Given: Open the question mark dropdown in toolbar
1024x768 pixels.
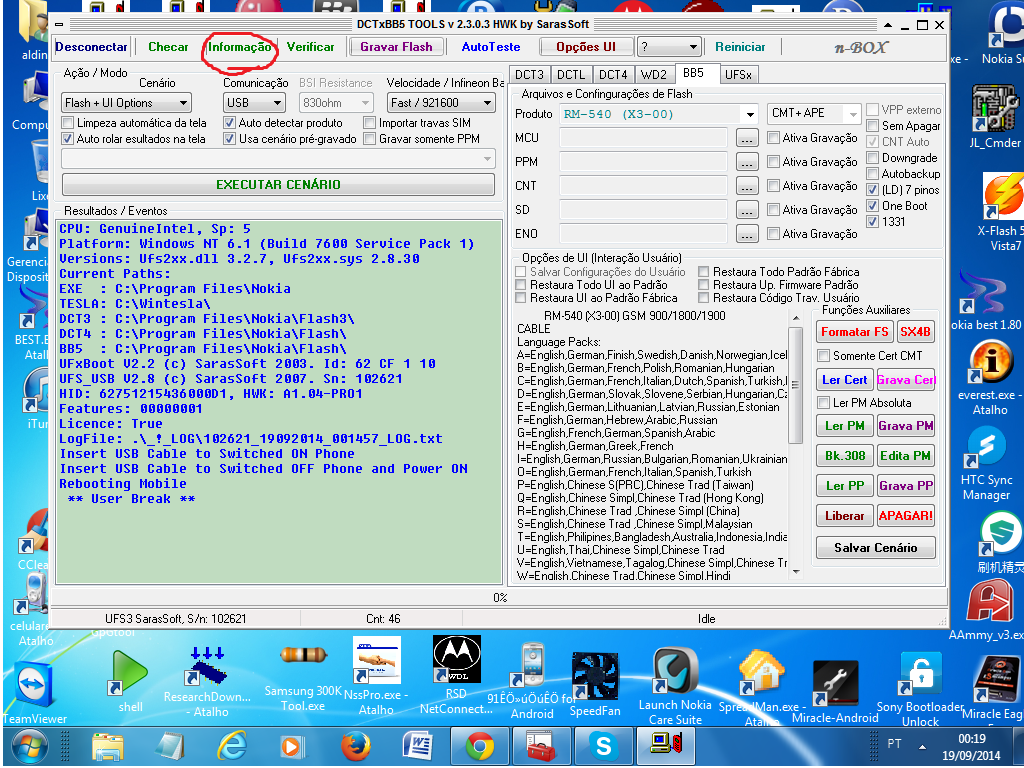Looking at the screenshot, I should (669, 47).
